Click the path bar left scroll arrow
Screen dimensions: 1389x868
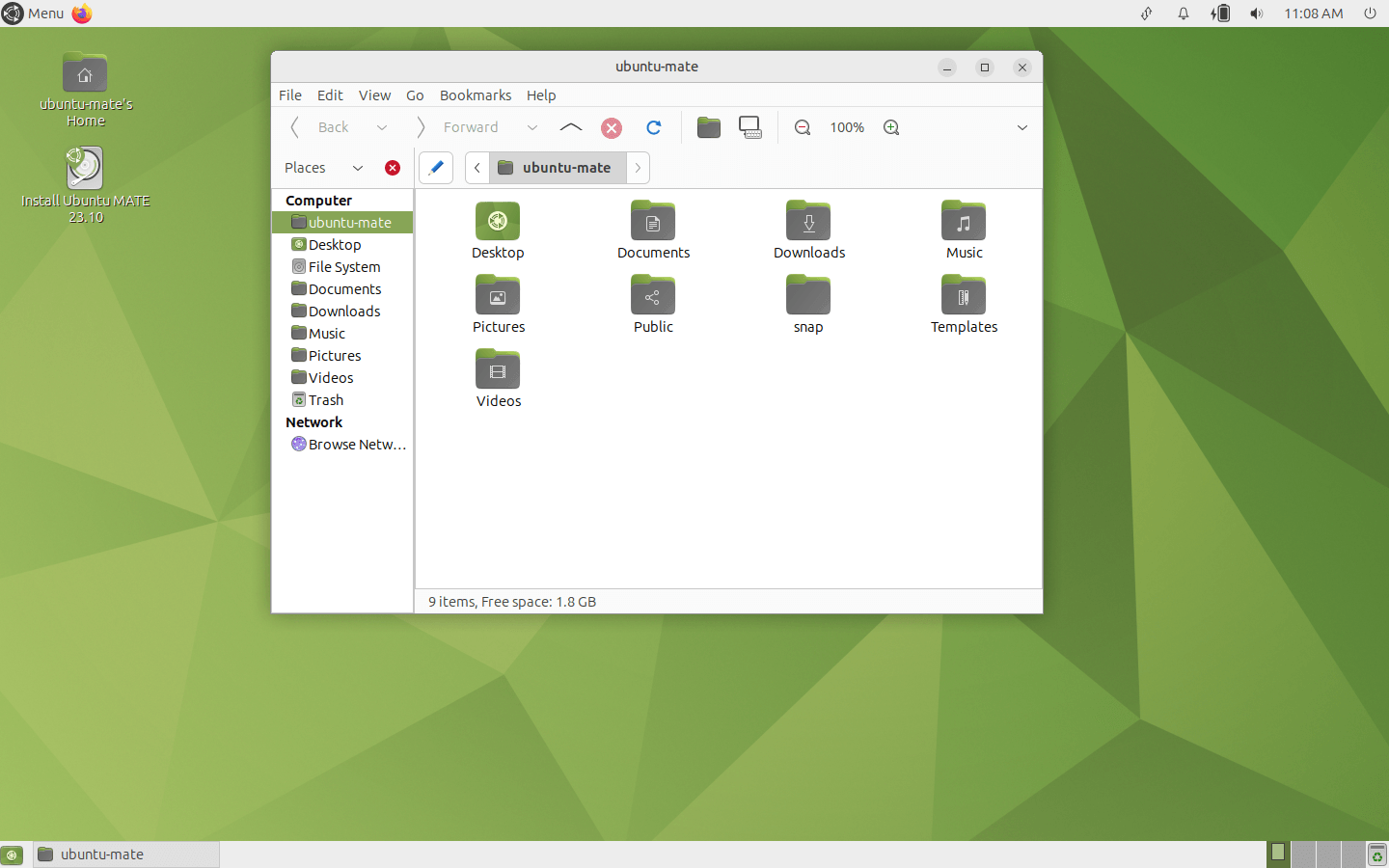(x=477, y=168)
